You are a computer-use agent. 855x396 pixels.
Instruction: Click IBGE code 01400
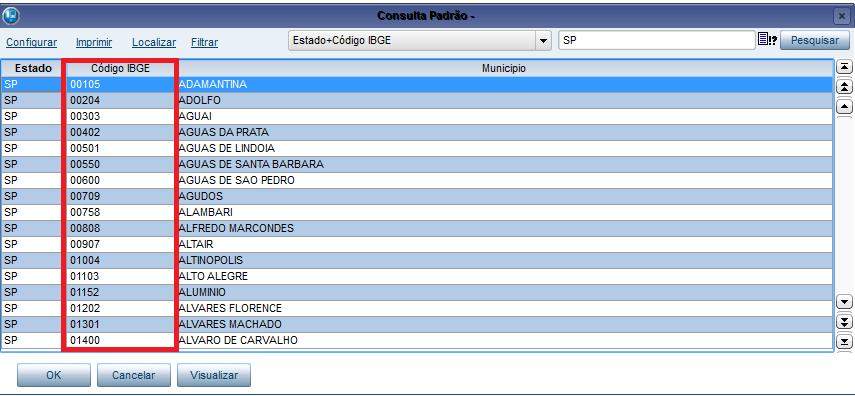pyautogui.click(x=85, y=340)
